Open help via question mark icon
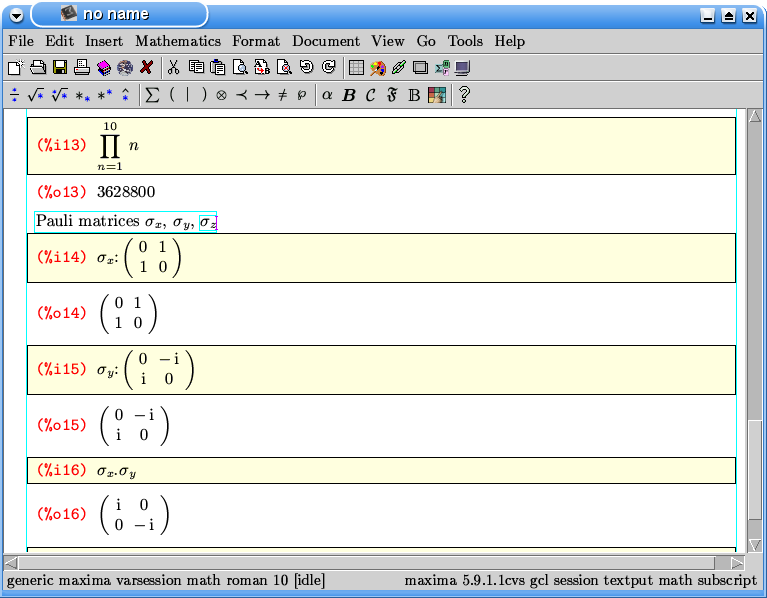The image size is (767, 598). pyautogui.click(x=465, y=94)
